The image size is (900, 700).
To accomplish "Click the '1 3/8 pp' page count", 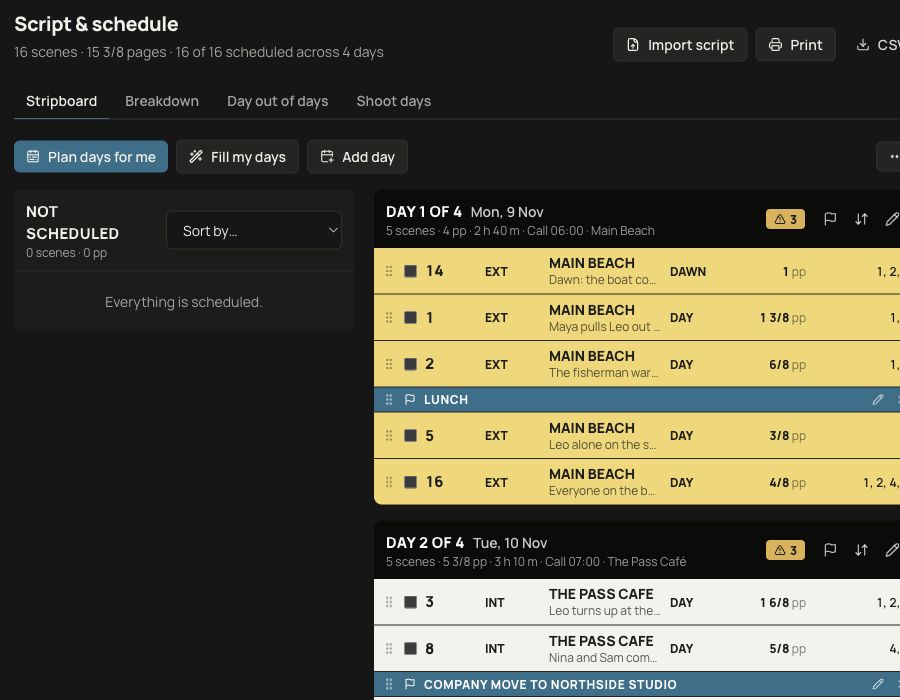I will click(x=783, y=318).
